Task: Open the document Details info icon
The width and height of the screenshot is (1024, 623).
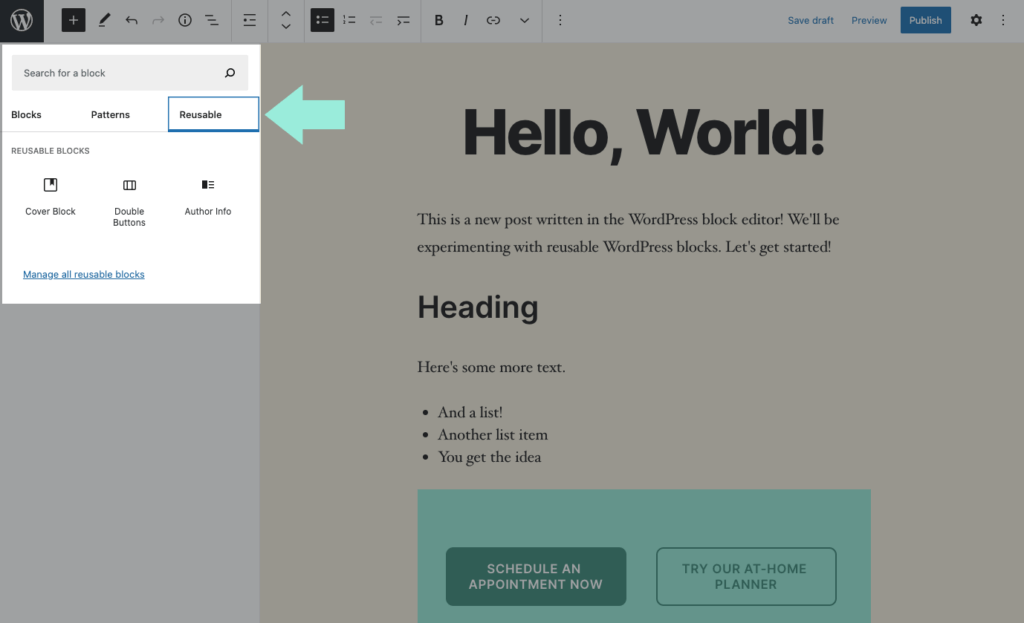Action: click(185, 20)
